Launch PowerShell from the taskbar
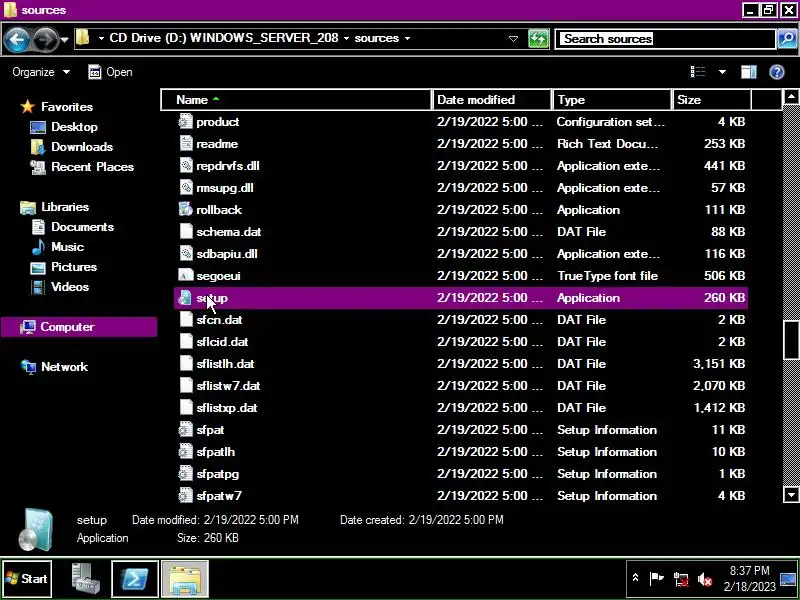 (135, 579)
